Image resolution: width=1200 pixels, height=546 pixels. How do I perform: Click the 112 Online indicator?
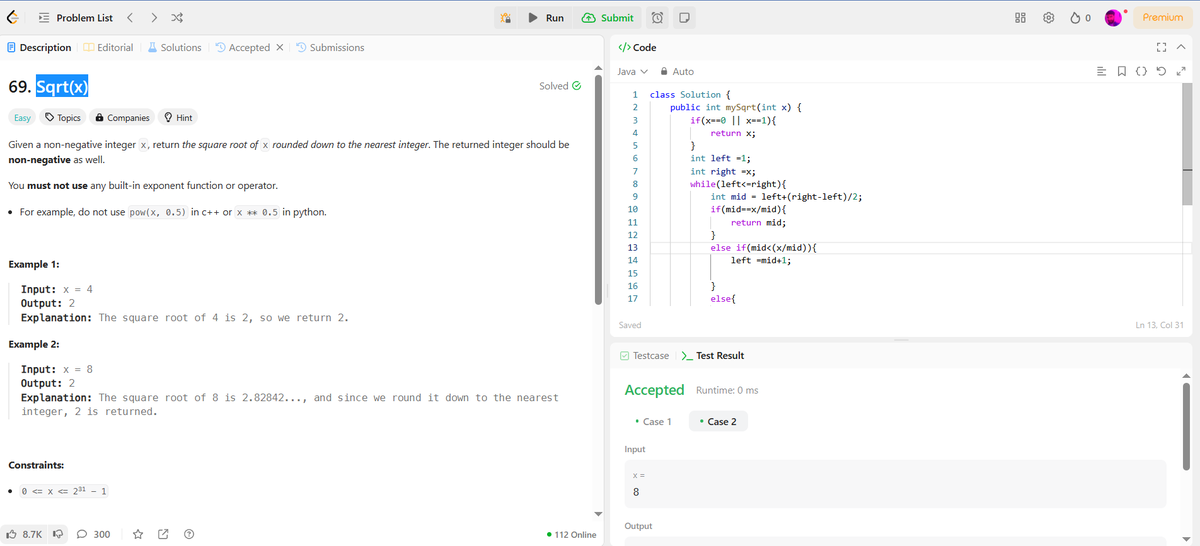coord(573,535)
